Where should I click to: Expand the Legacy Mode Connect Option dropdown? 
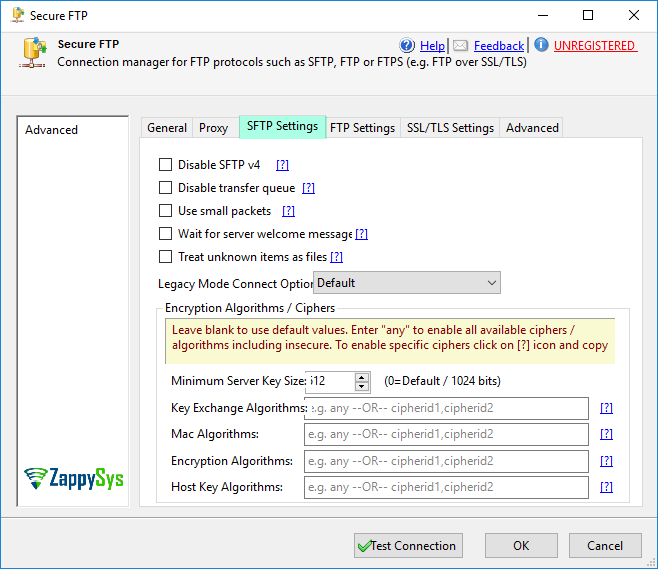407,283
